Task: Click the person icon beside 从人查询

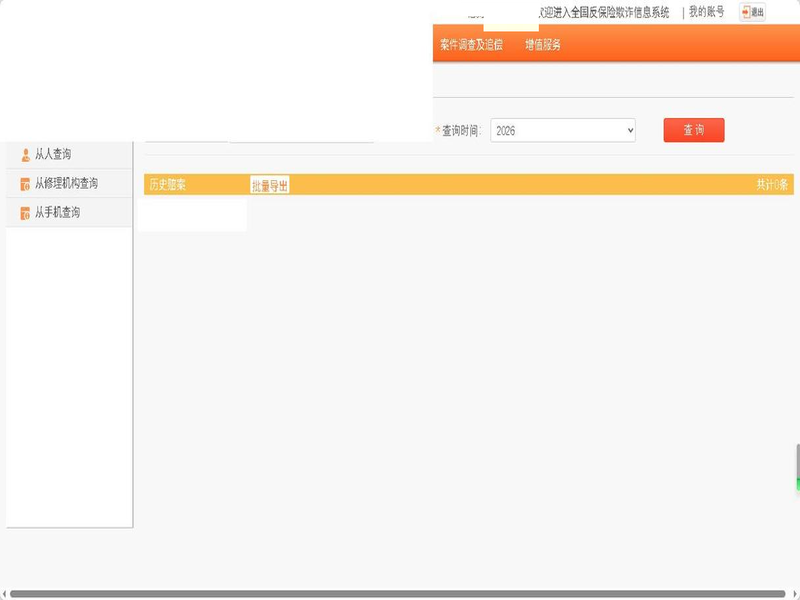Action: (x=26, y=155)
